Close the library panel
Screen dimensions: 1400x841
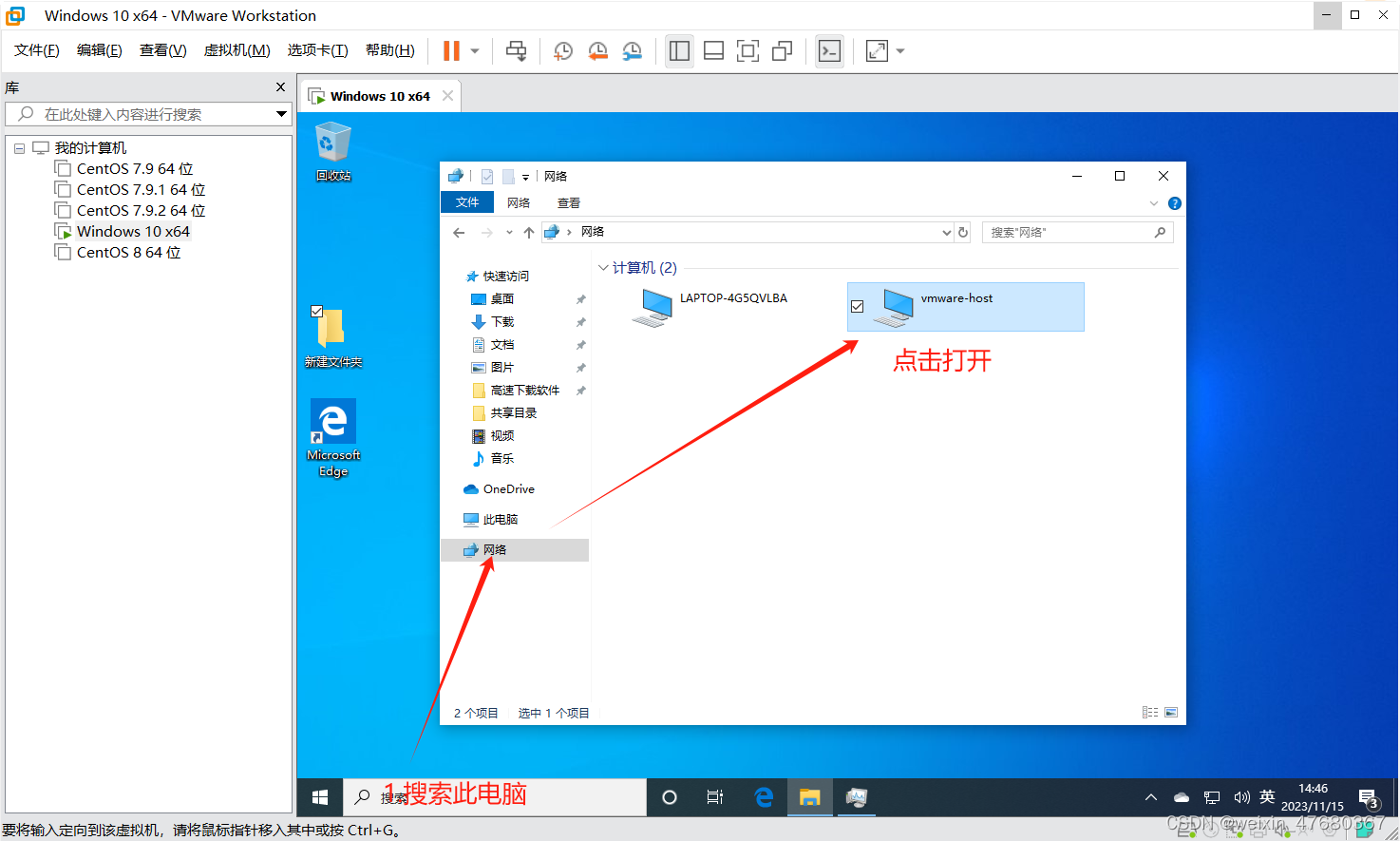click(x=280, y=87)
